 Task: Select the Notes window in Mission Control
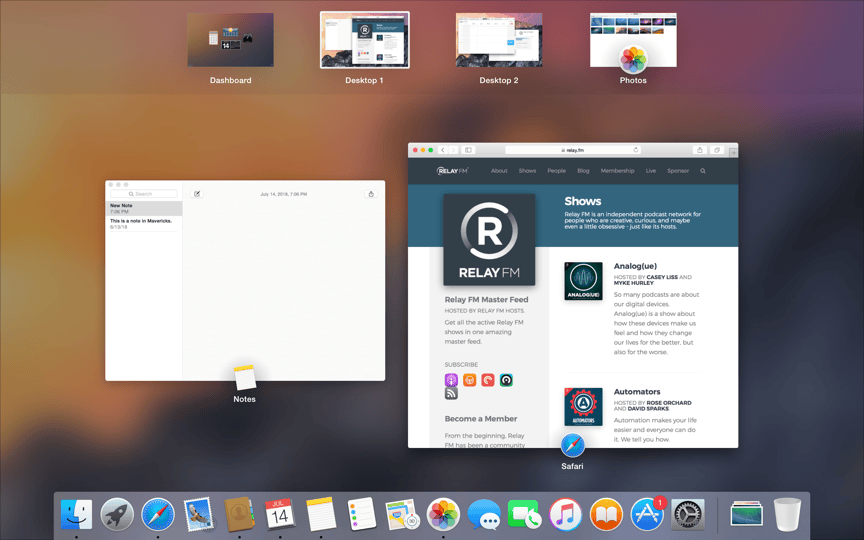[x=245, y=280]
